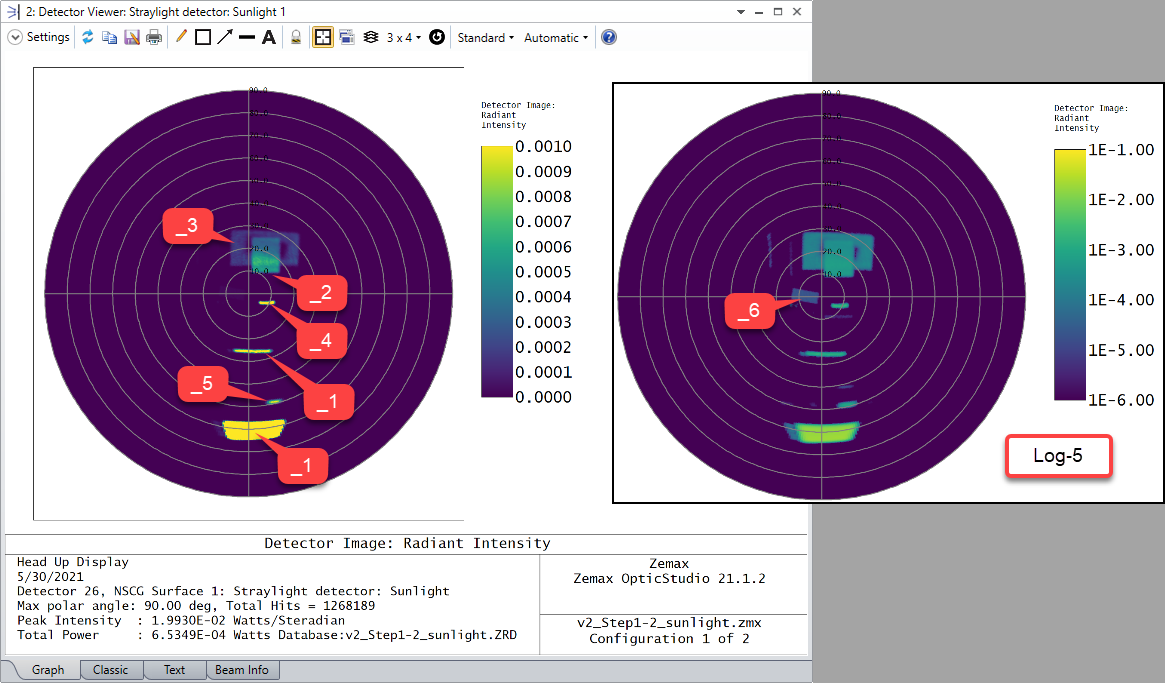Save the graph using the save icon
Image resolution: width=1165 pixels, height=683 pixels.
point(132,37)
